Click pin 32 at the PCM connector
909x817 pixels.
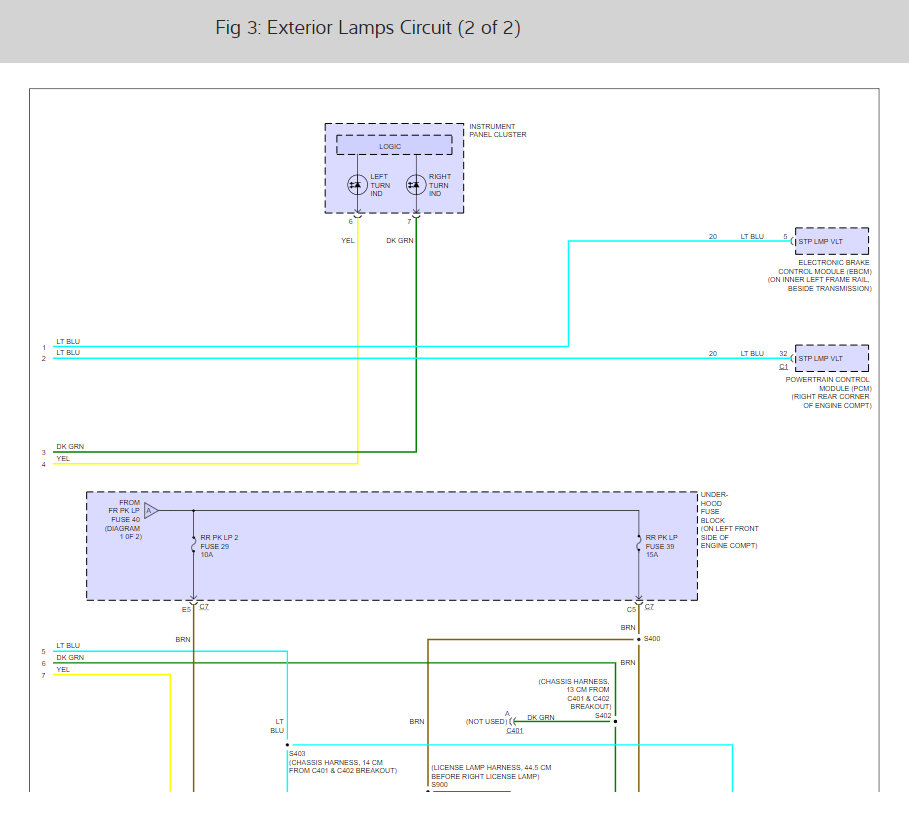coord(783,354)
